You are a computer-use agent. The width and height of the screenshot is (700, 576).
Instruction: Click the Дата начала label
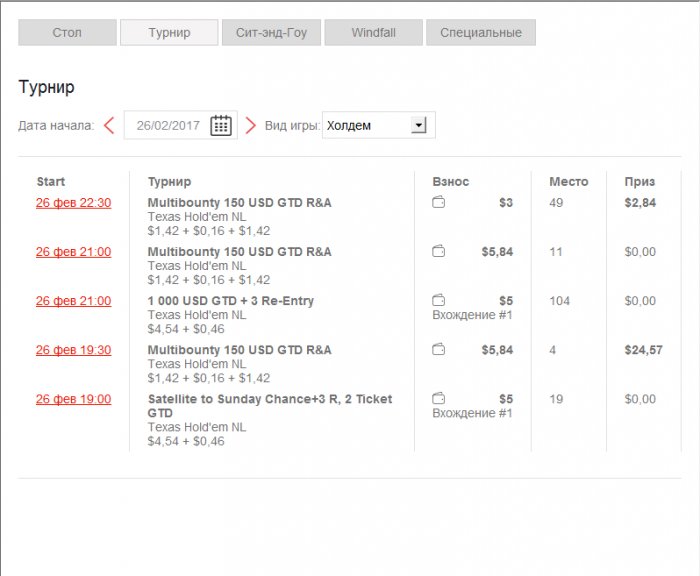coord(56,125)
